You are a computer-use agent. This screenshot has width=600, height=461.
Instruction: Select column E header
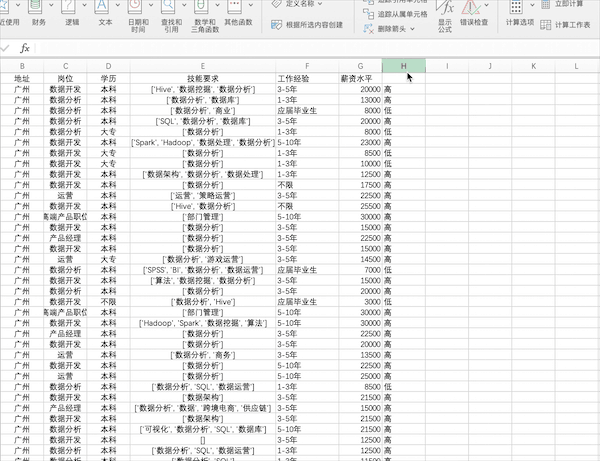[203, 66]
